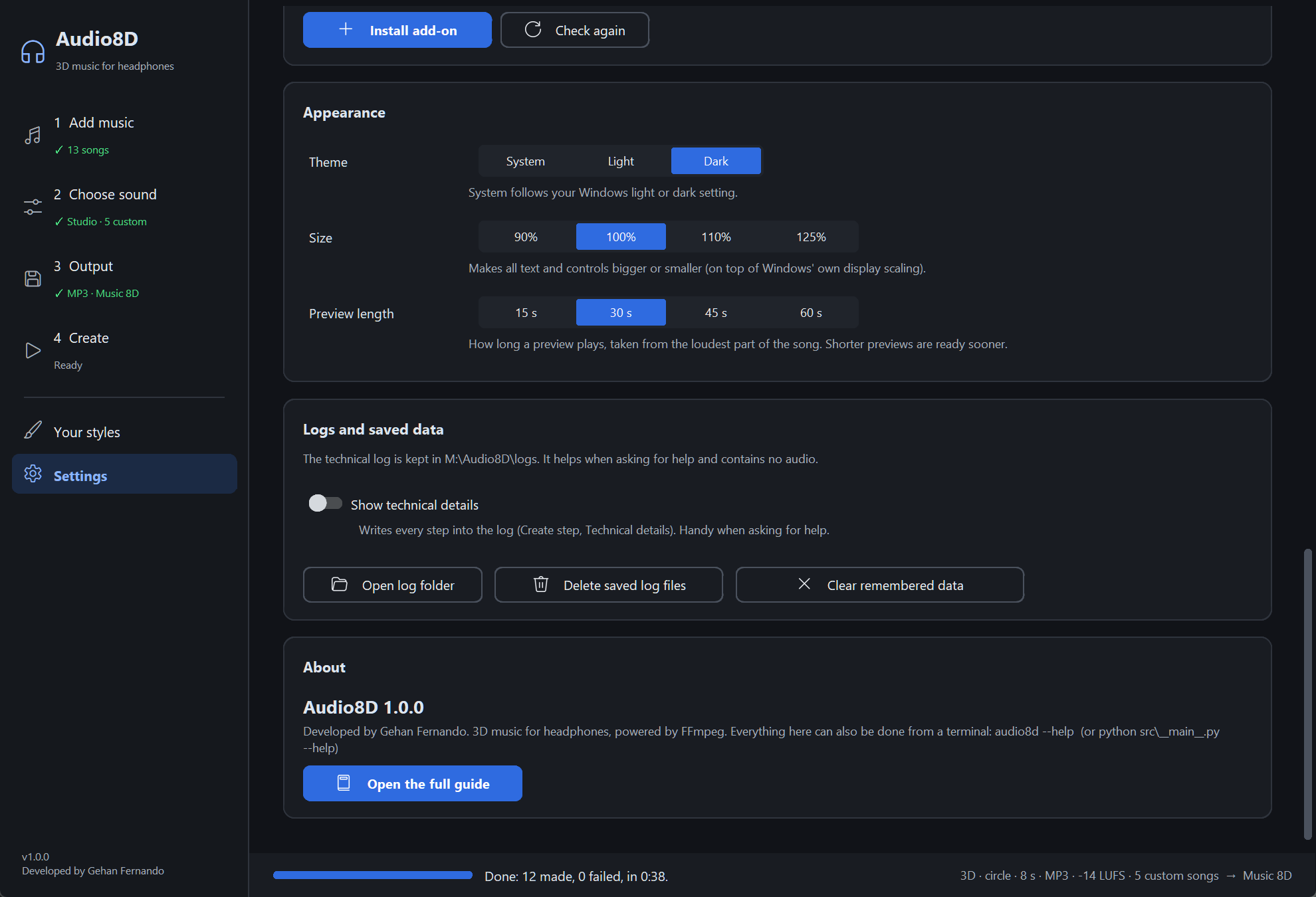Set size to 110%
Image resolution: width=1316 pixels, height=897 pixels.
pyautogui.click(x=716, y=237)
